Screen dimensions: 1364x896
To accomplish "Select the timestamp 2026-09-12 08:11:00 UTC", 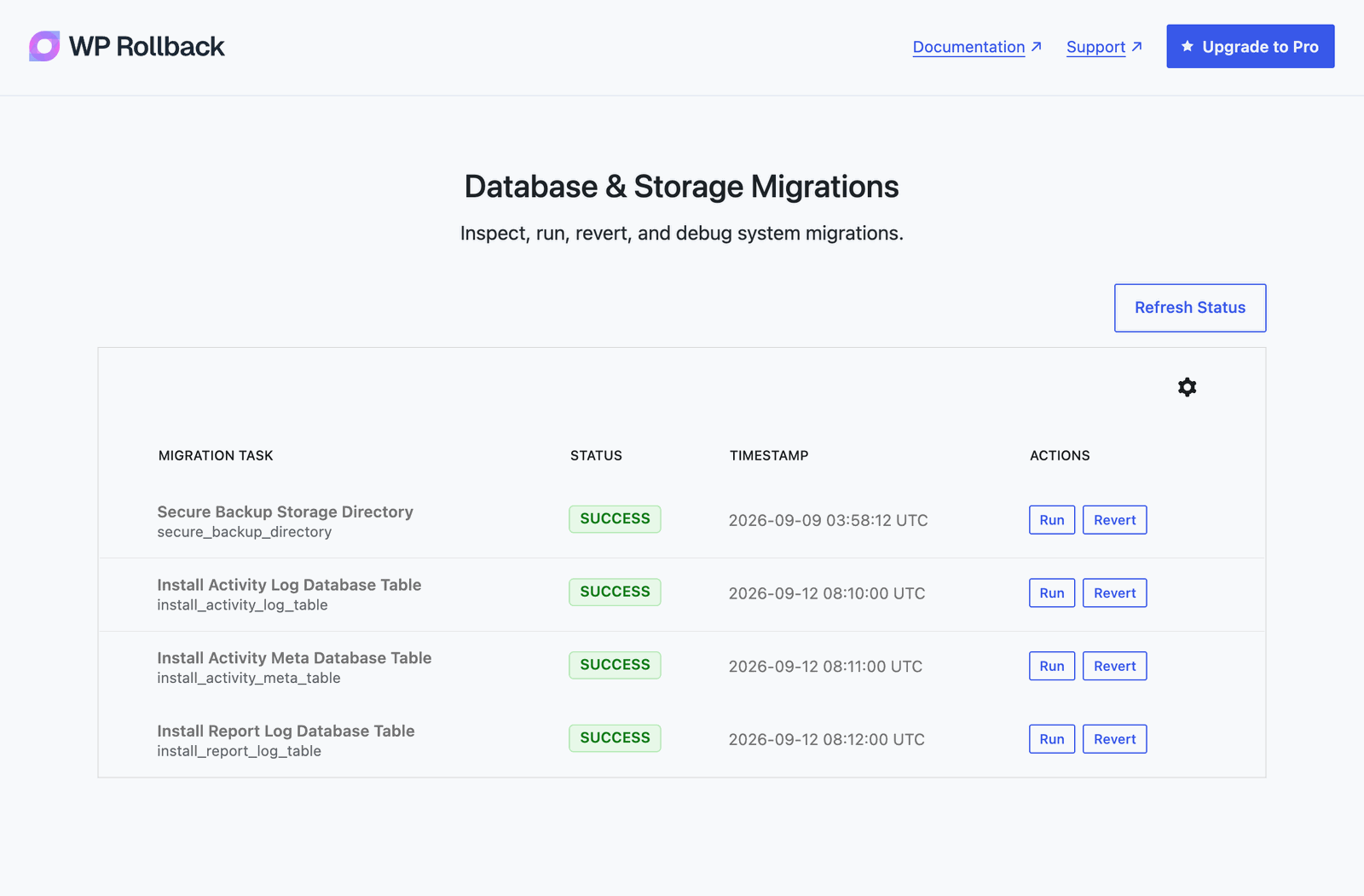I will [825, 667].
